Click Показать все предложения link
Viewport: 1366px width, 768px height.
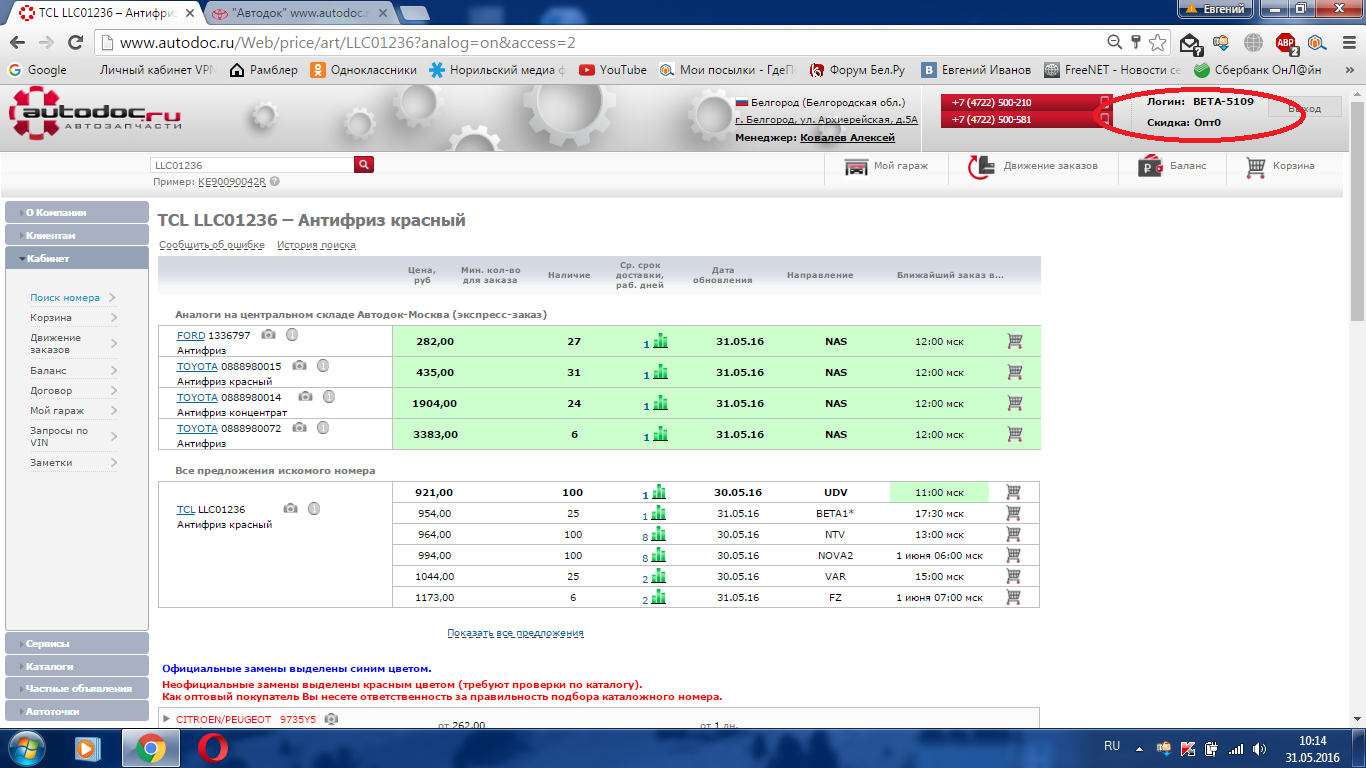tap(515, 633)
